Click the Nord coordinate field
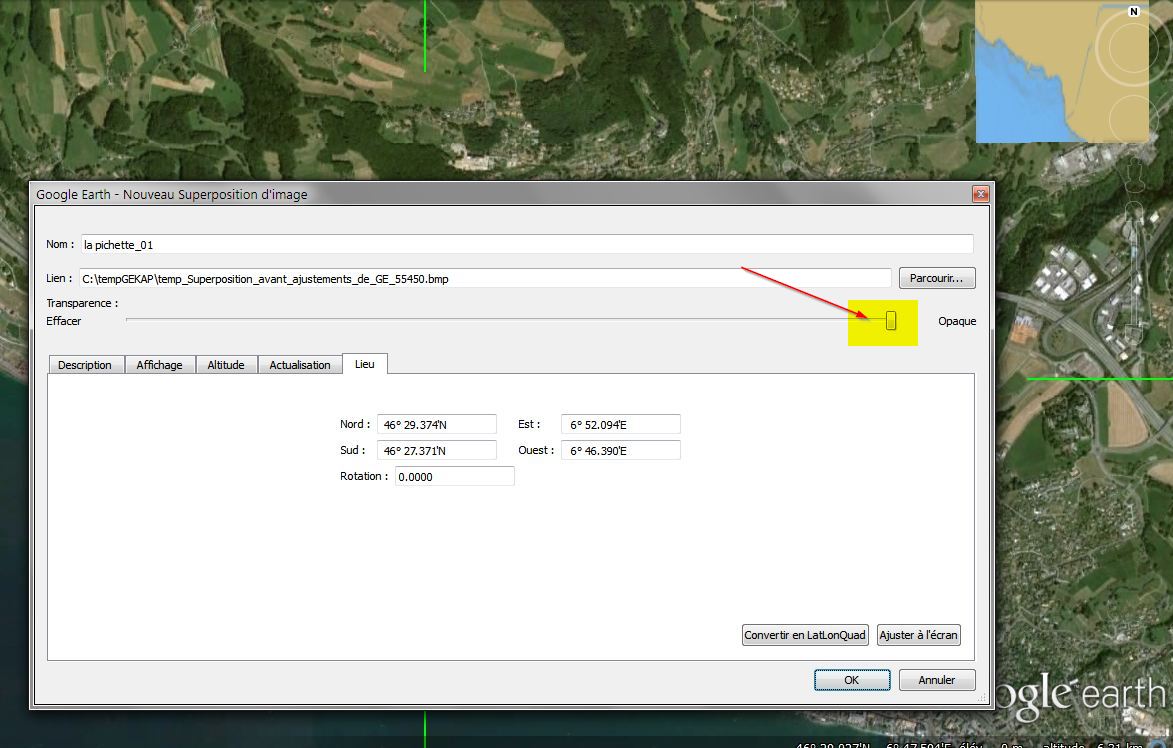Viewport: 1173px width, 748px height. (437, 424)
